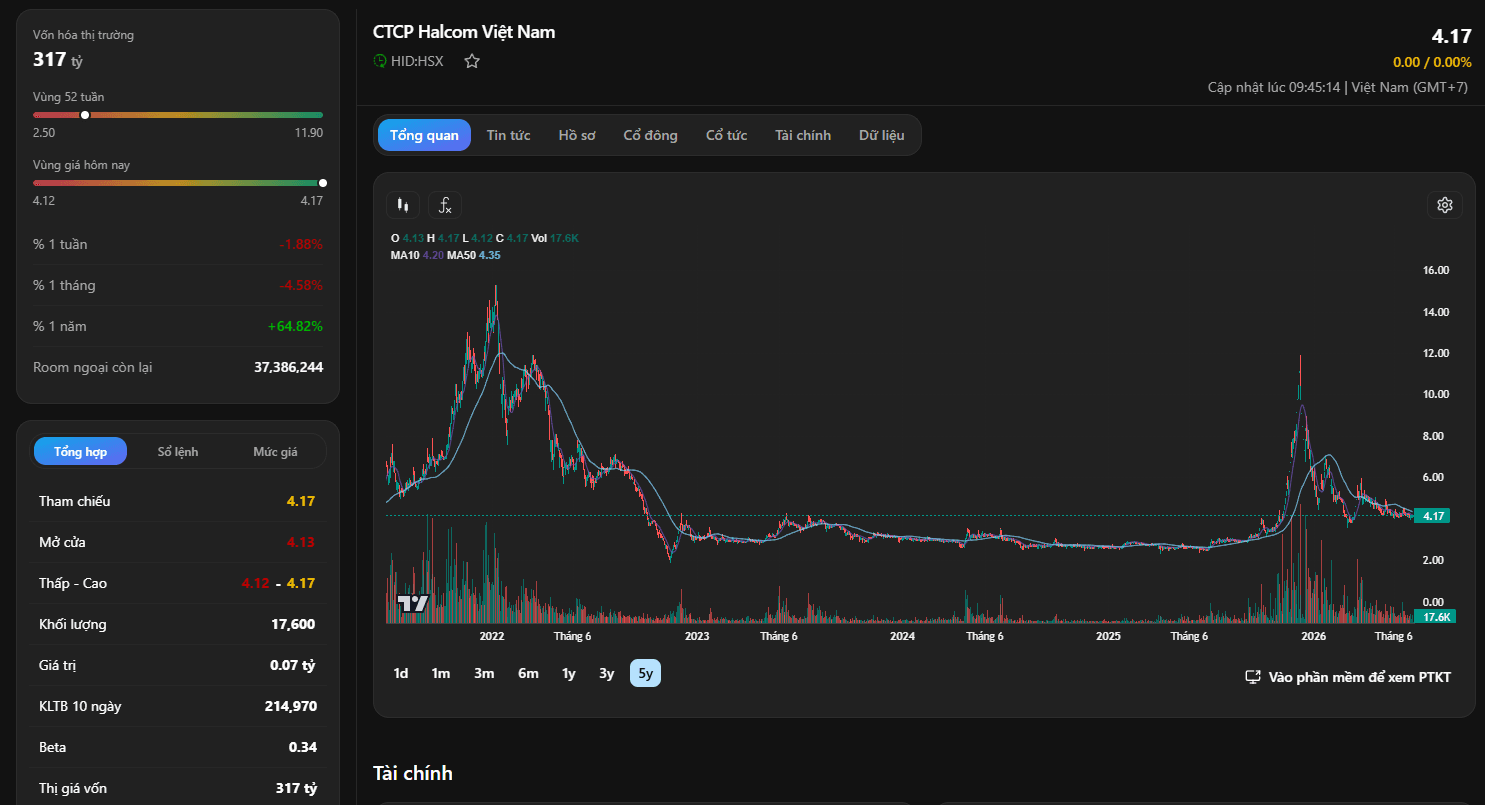Click the Dữ liệu tab
This screenshot has width=1485, height=805.
pyautogui.click(x=881, y=135)
